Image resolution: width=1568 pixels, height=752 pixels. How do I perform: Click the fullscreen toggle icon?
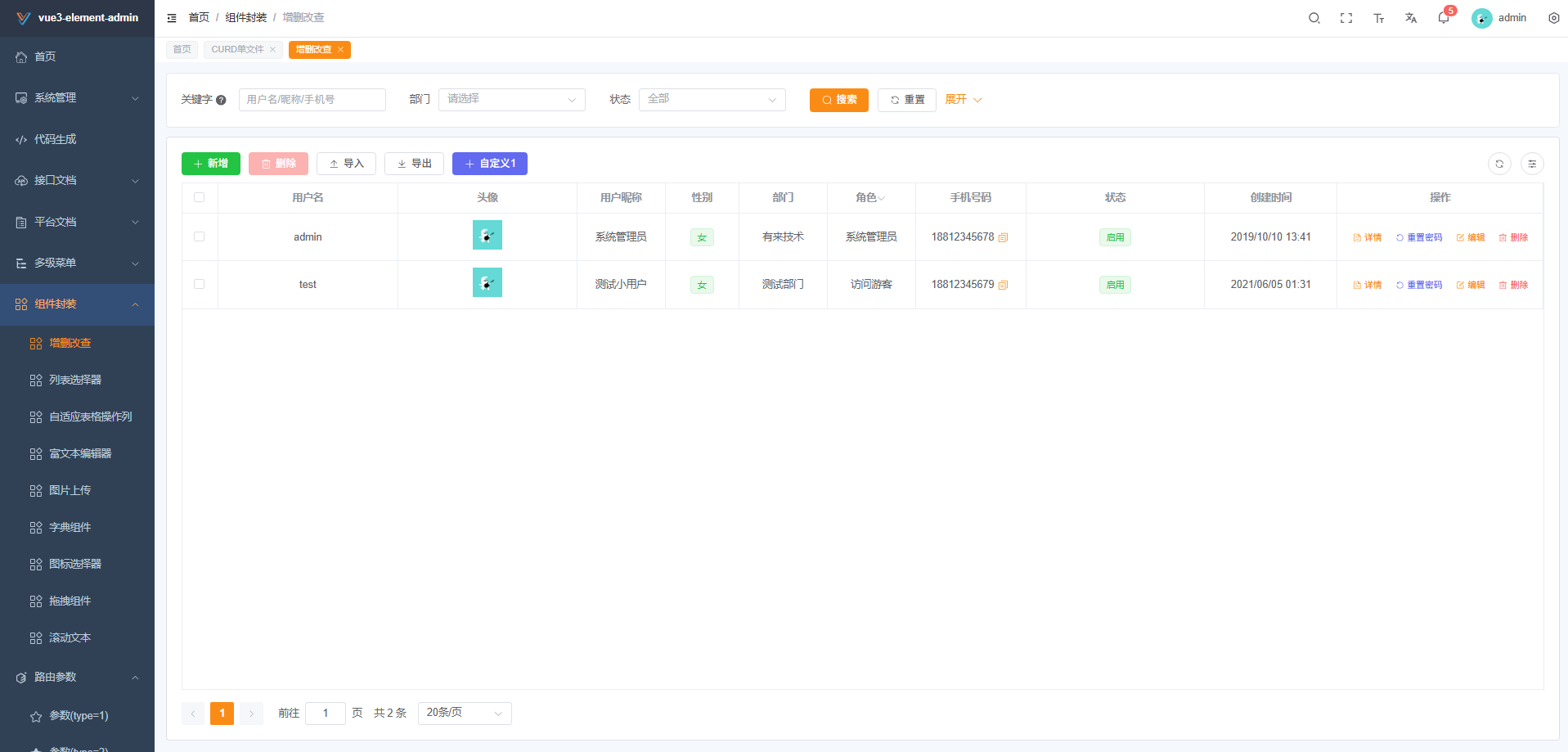tap(1346, 17)
